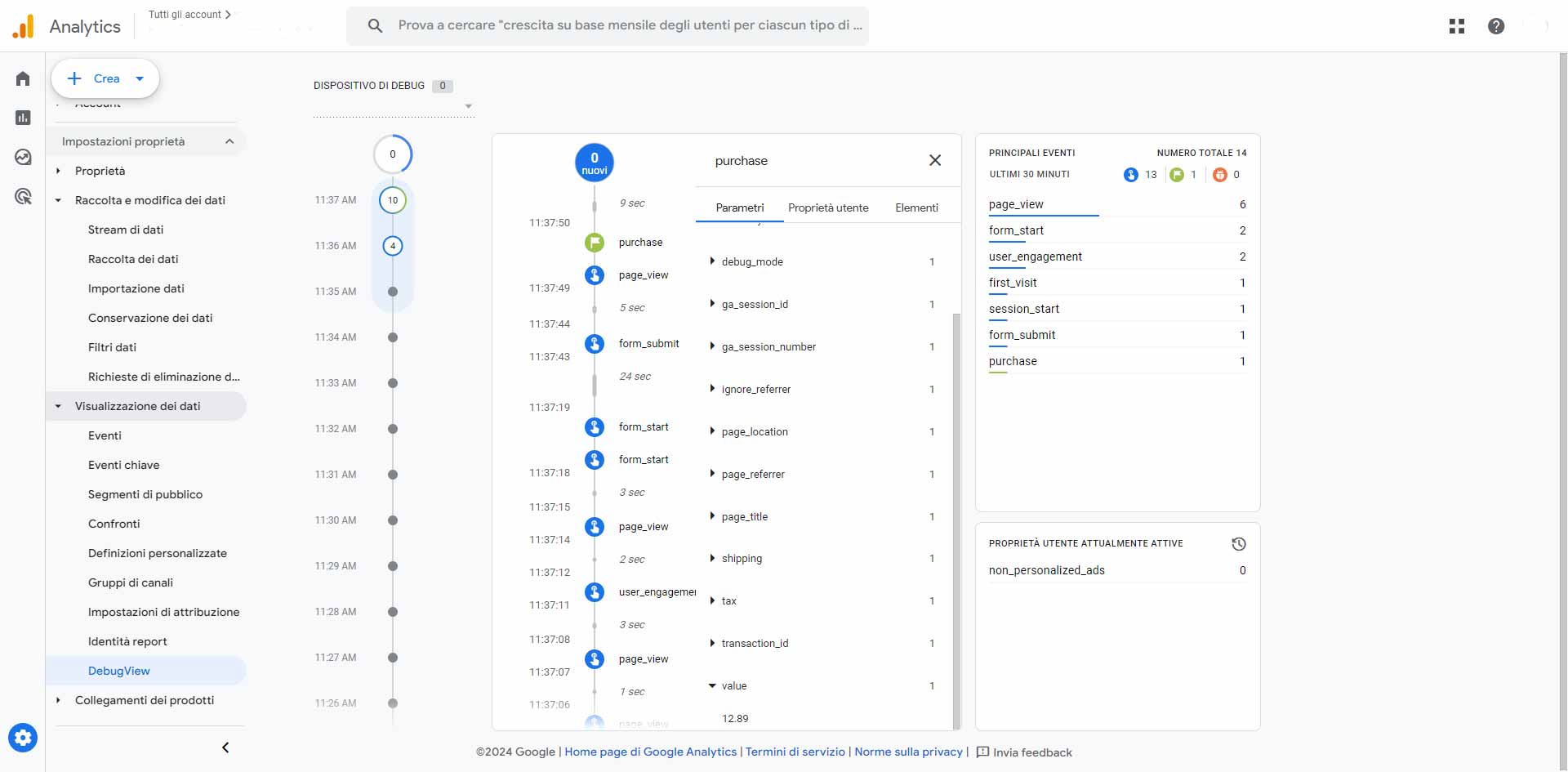Open the Google apps grid icon
The width and height of the screenshot is (1568, 772).
coord(1457,26)
